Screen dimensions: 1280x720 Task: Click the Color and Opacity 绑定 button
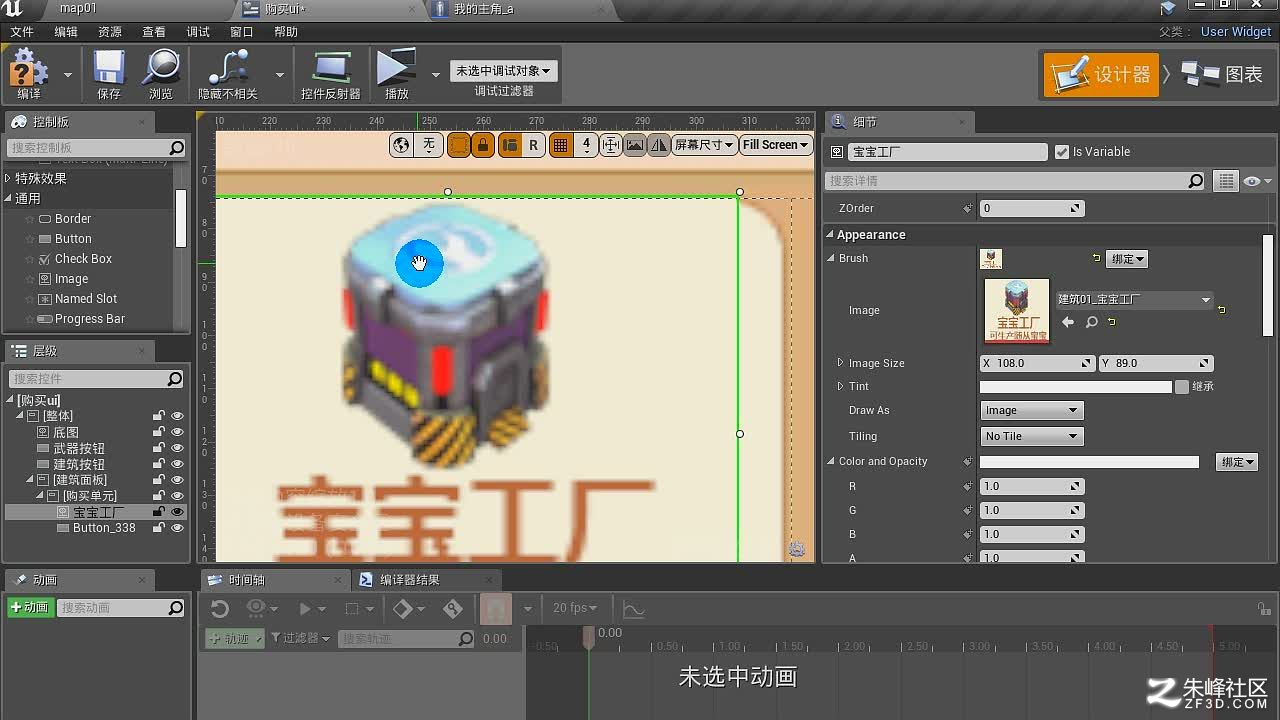[x=1237, y=462]
